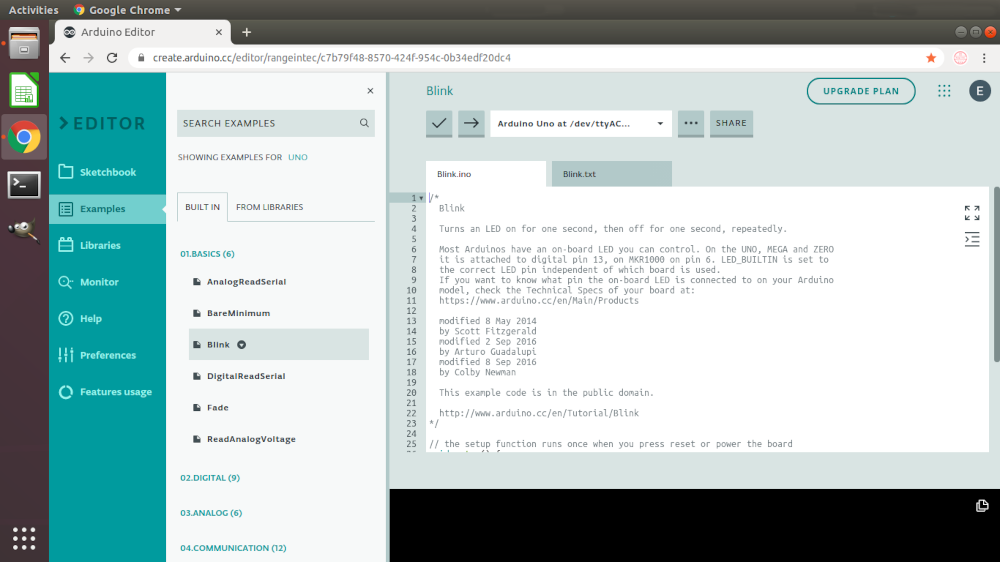Click Activities in the top bar
This screenshot has width=1000, height=562.
(33, 10)
